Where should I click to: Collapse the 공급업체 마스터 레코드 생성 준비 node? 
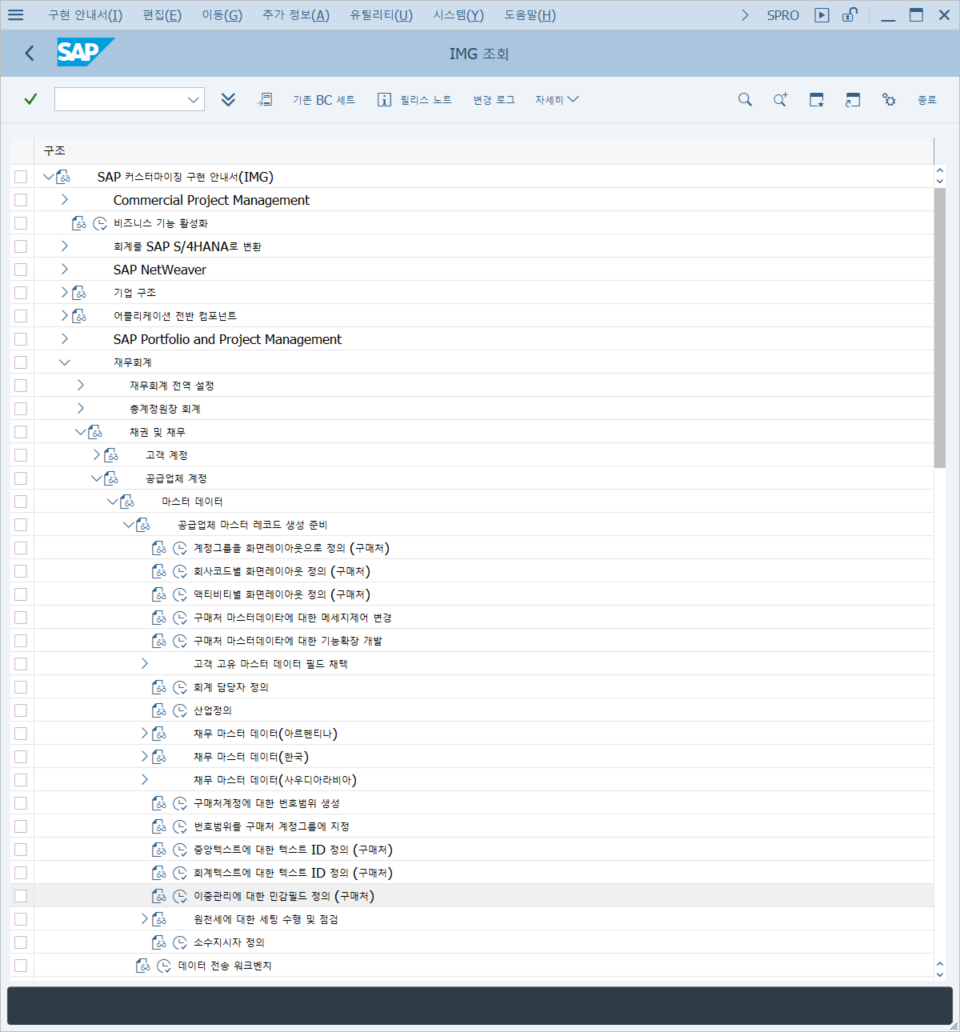click(x=128, y=525)
